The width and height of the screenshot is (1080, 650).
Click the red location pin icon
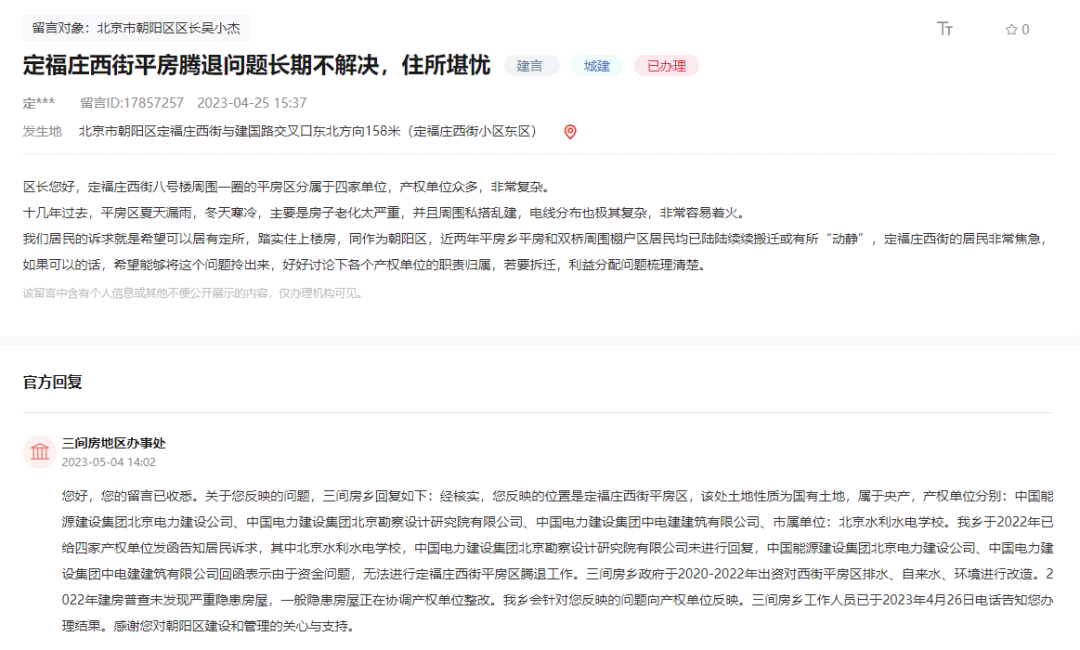[570, 132]
